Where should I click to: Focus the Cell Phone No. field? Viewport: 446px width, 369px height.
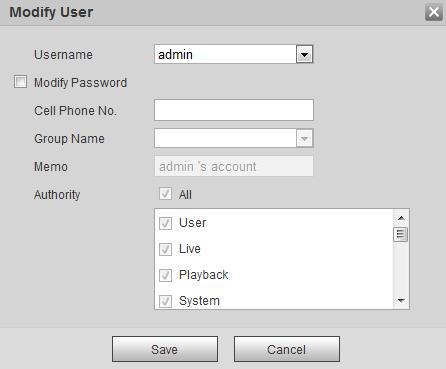pyautogui.click(x=234, y=110)
